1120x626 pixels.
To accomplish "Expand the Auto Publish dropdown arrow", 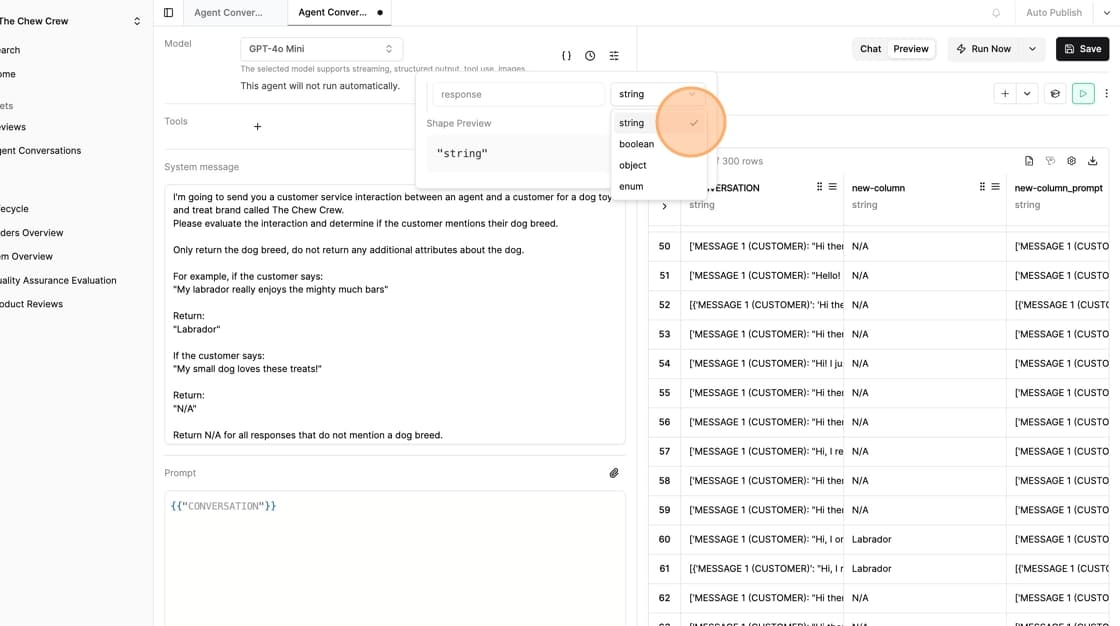I will 1106,13.
